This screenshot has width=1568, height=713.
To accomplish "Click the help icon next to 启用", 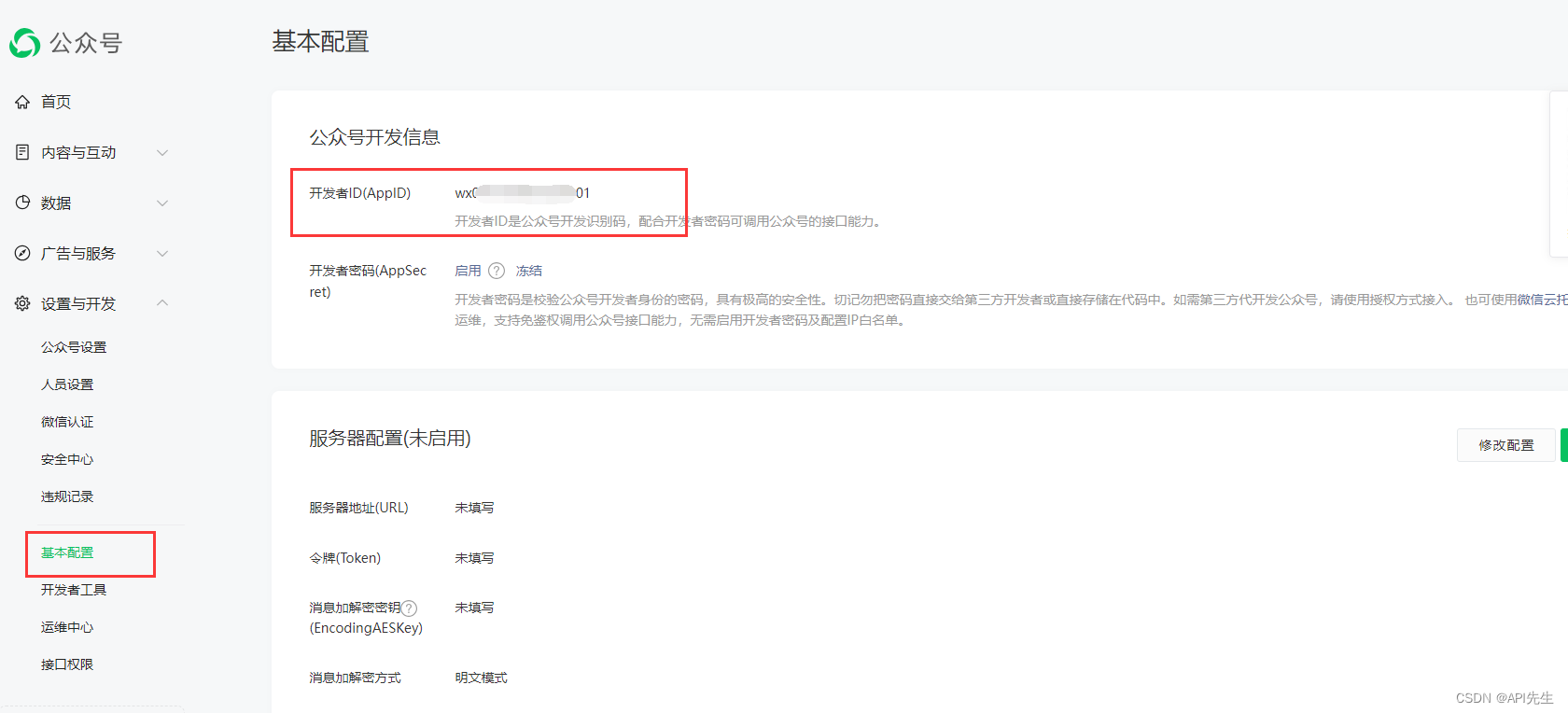I will [497, 271].
